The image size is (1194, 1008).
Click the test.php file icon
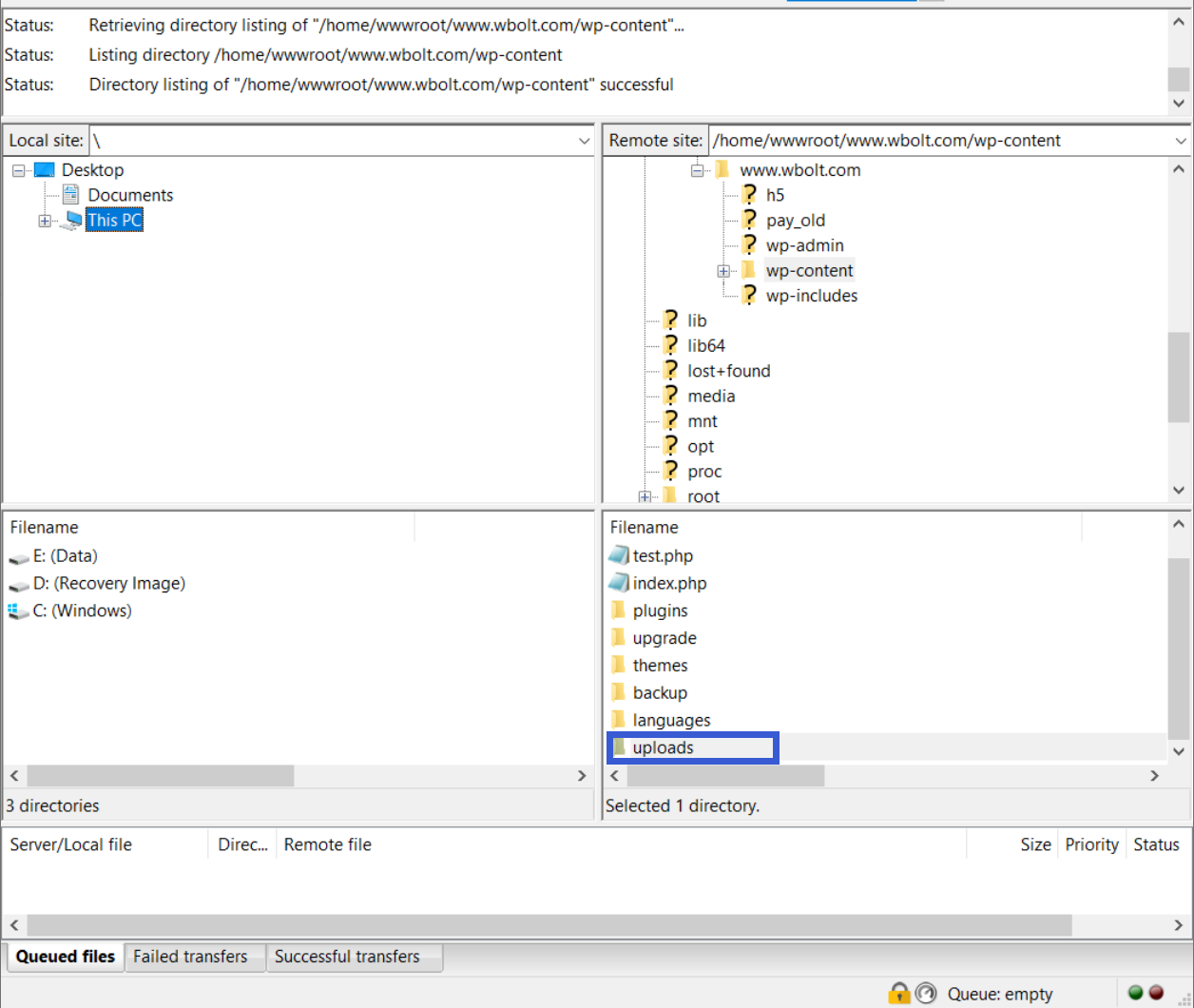tap(619, 555)
